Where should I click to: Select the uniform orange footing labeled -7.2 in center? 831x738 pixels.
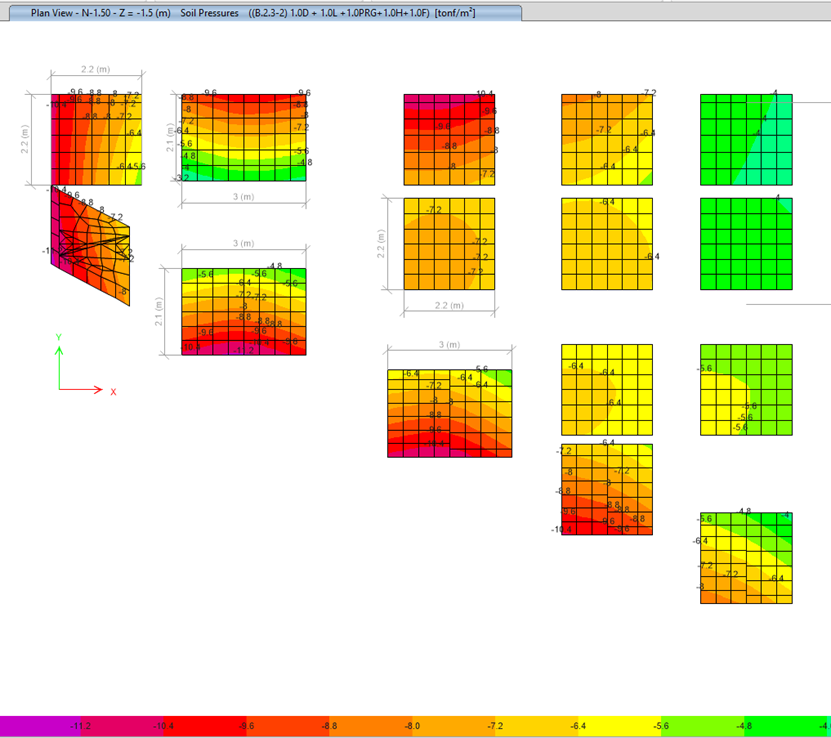(449, 243)
